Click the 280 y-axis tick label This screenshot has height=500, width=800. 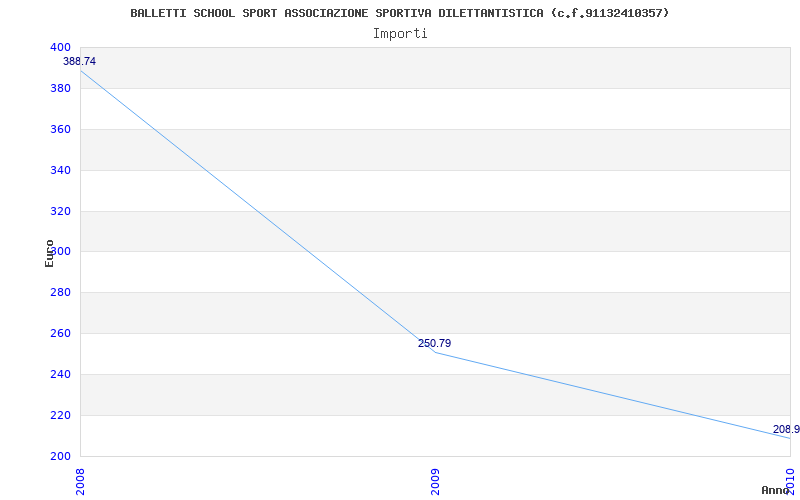pos(60,292)
